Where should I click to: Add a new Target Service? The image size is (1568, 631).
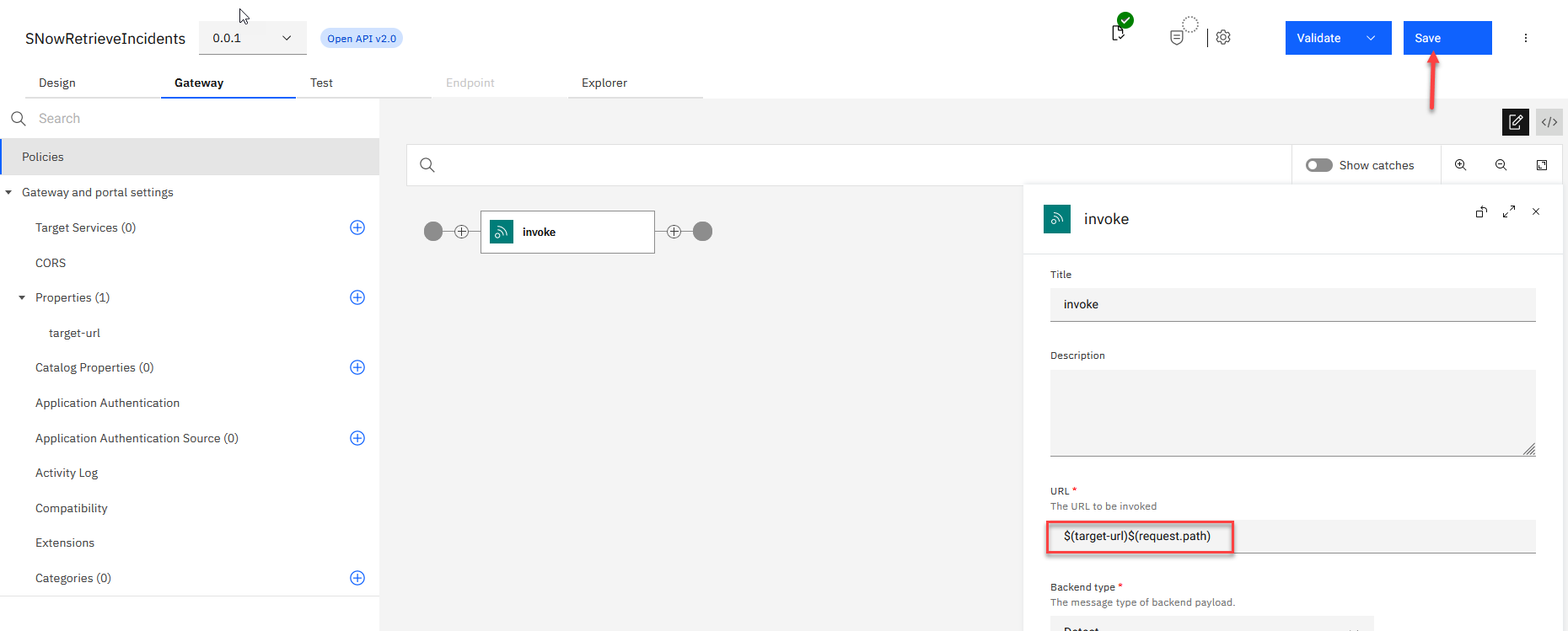357,227
